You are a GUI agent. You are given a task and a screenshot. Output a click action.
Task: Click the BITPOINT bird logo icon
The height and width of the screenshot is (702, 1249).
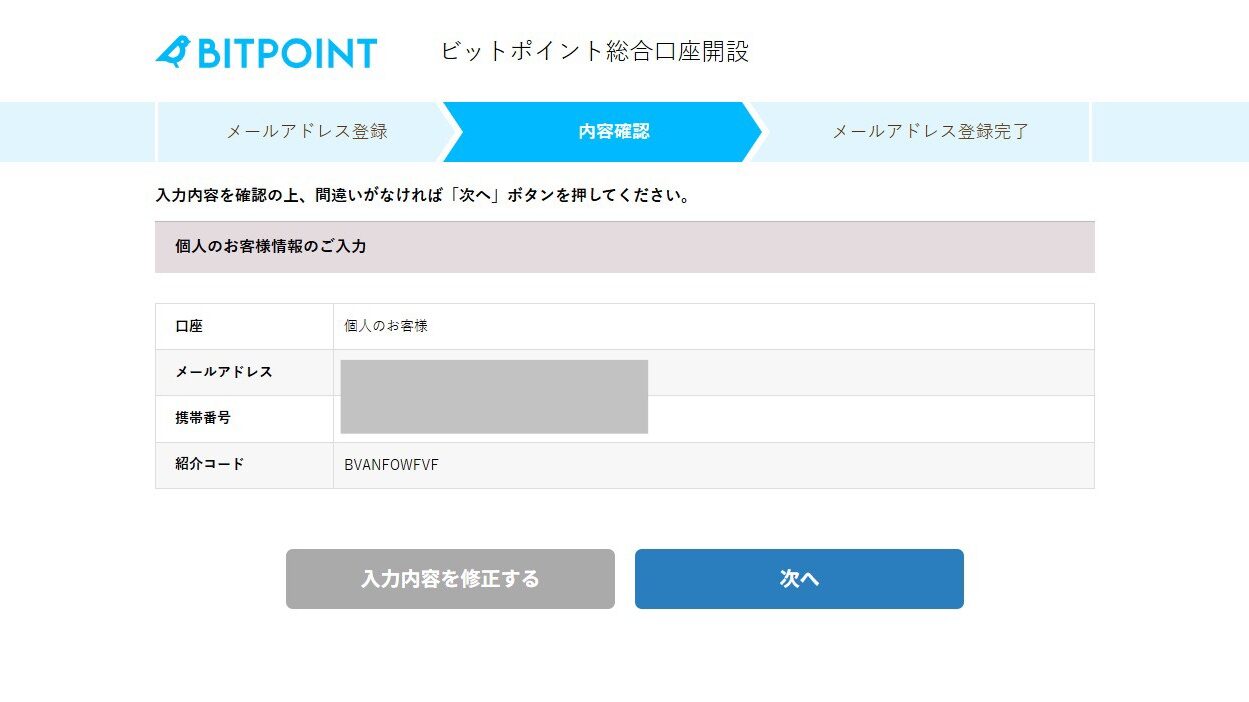coord(173,51)
